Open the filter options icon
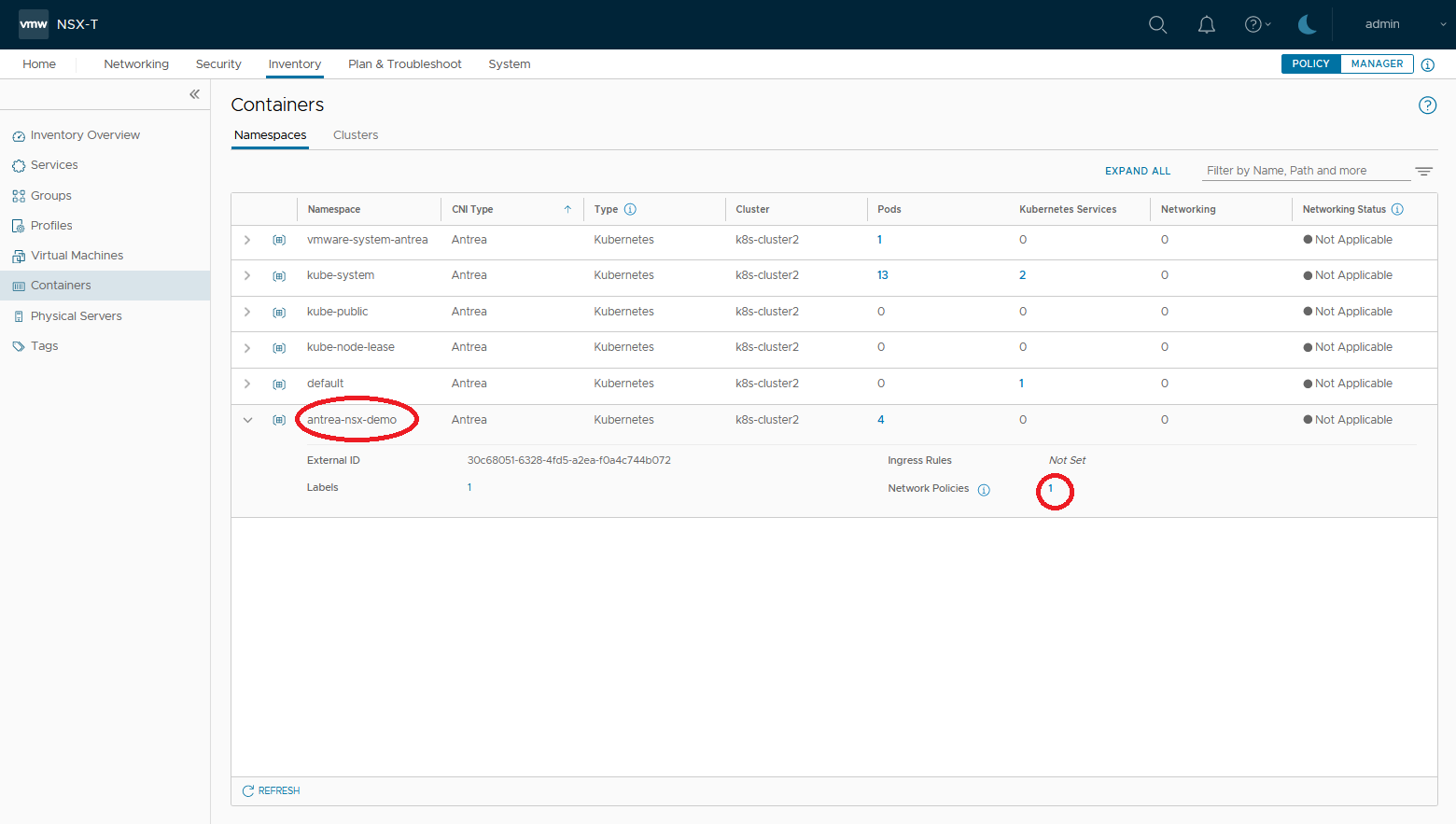 pos(1423,171)
